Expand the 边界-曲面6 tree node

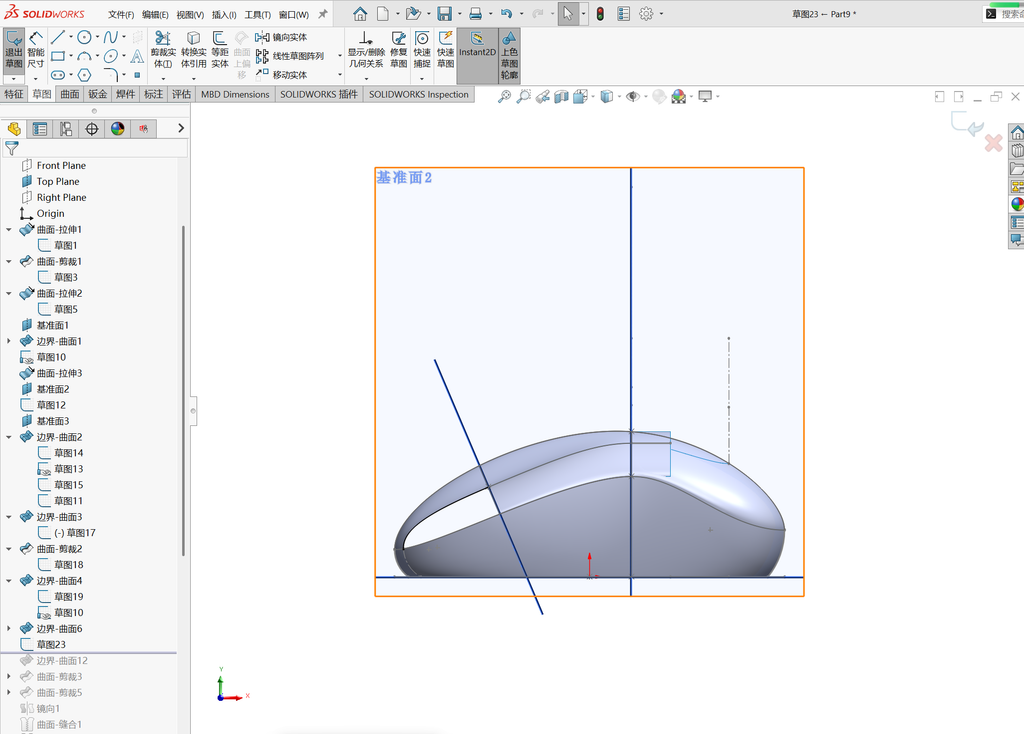click(8, 628)
